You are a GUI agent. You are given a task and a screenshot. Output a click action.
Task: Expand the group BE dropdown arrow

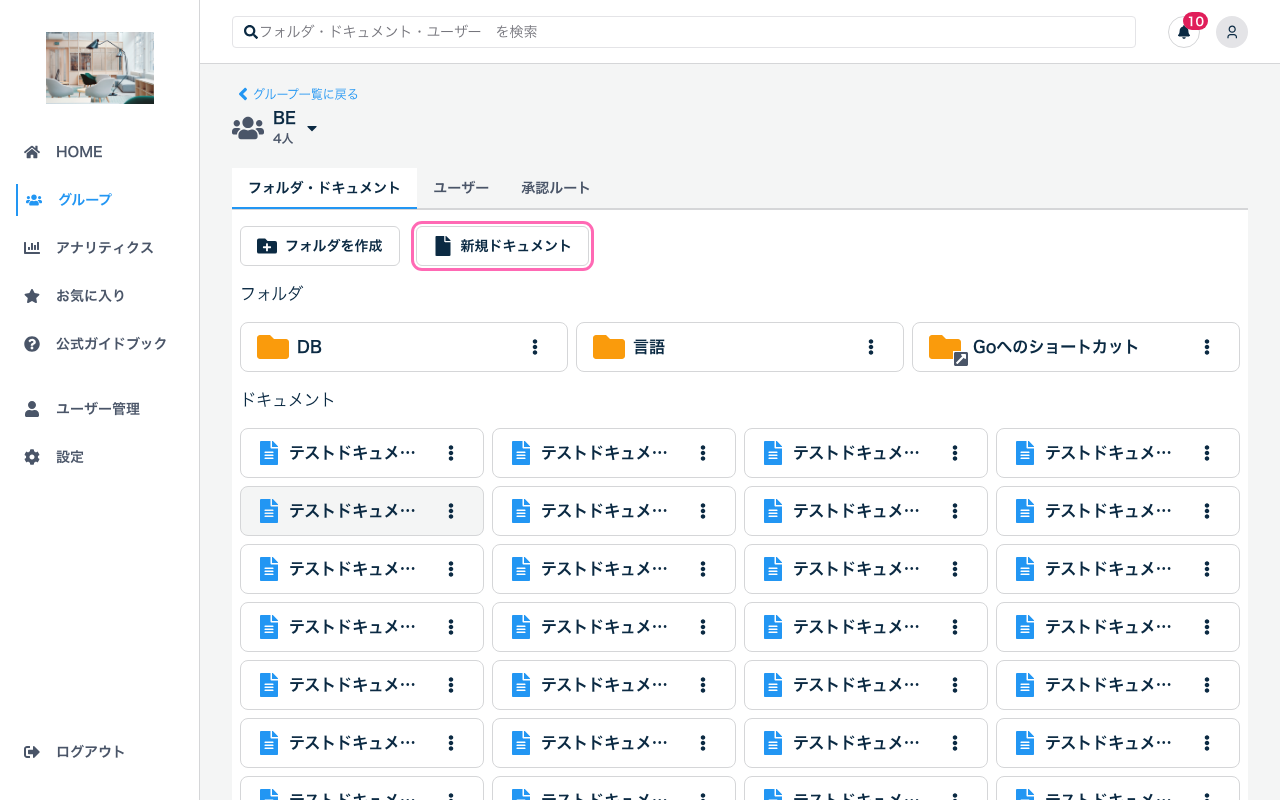click(x=311, y=128)
